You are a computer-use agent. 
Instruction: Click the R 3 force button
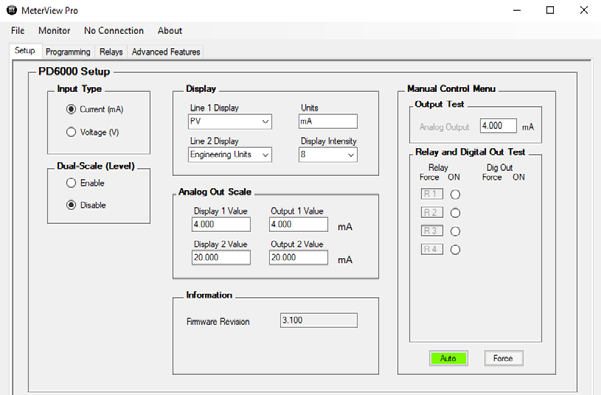tap(432, 231)
